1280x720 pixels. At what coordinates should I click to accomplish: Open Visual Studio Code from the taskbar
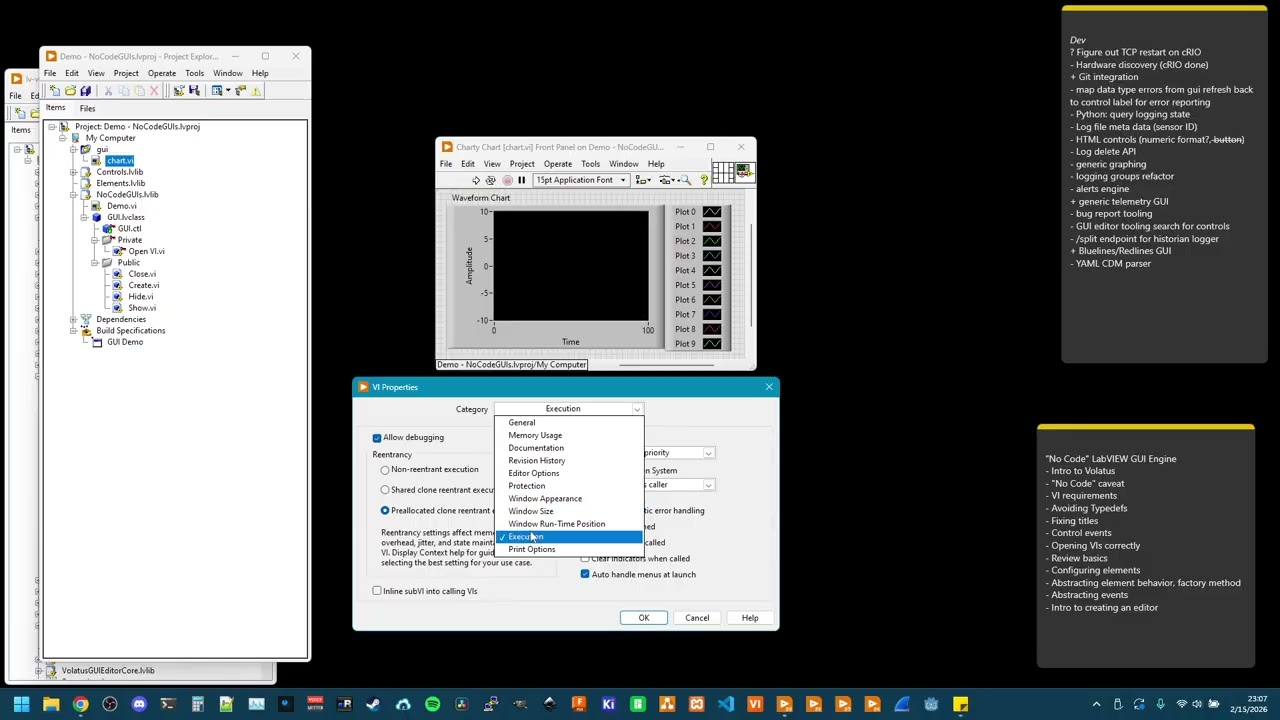[725, 704]
